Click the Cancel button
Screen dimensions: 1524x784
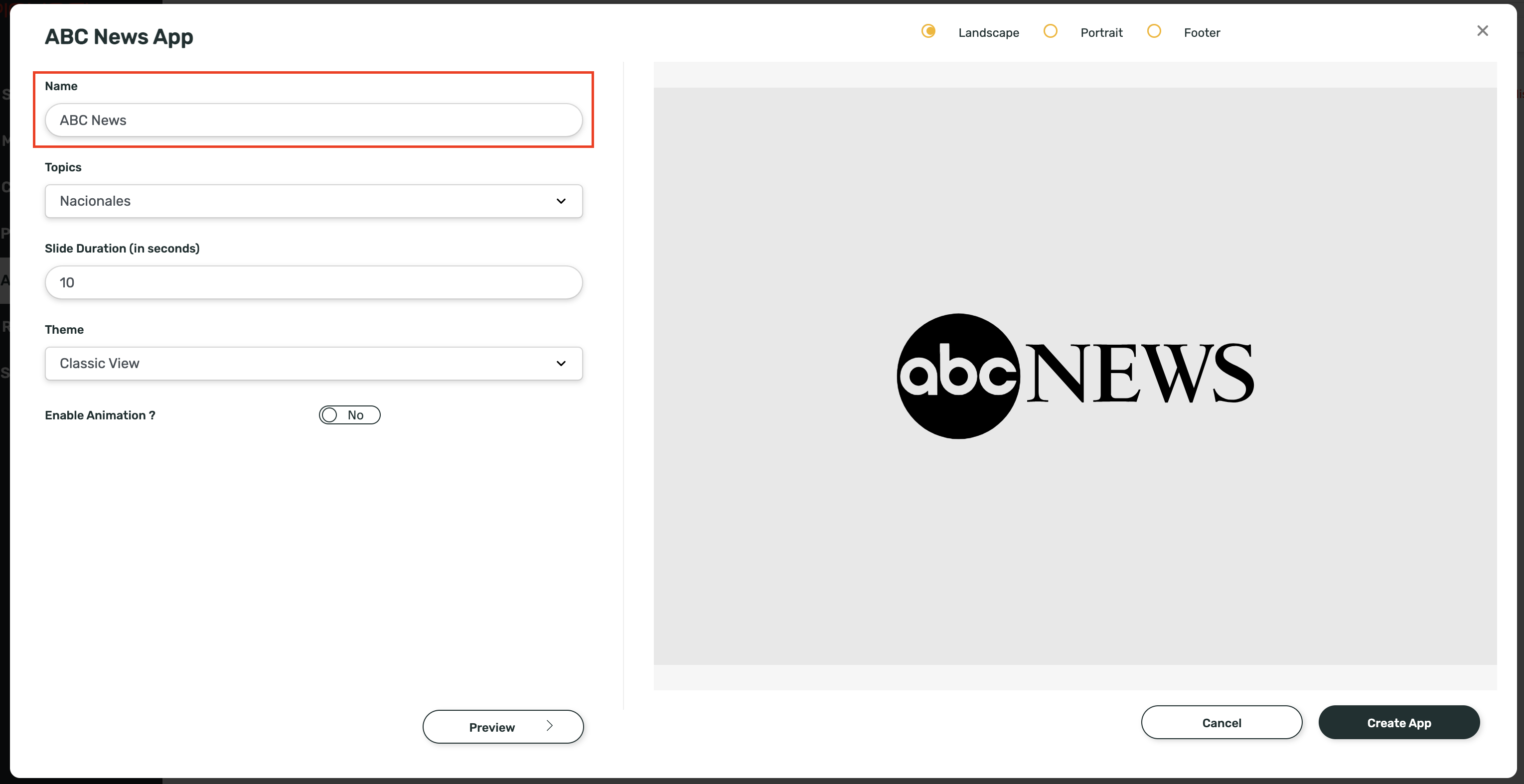[1221, 723]
